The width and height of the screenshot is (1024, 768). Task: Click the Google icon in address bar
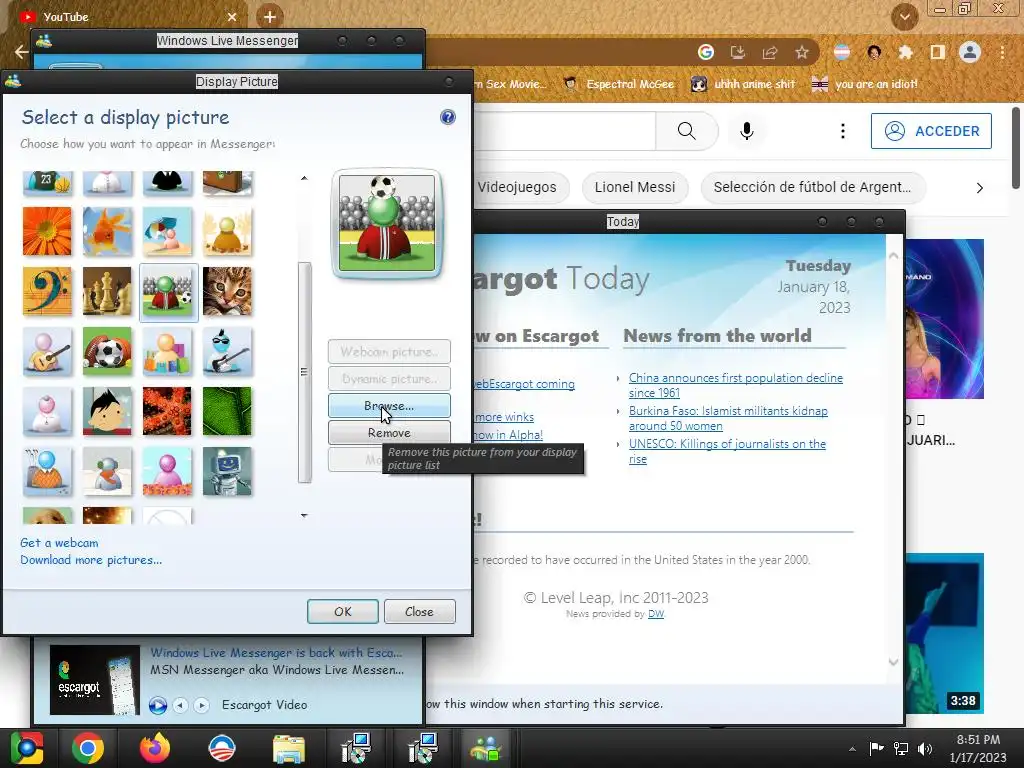705,52
